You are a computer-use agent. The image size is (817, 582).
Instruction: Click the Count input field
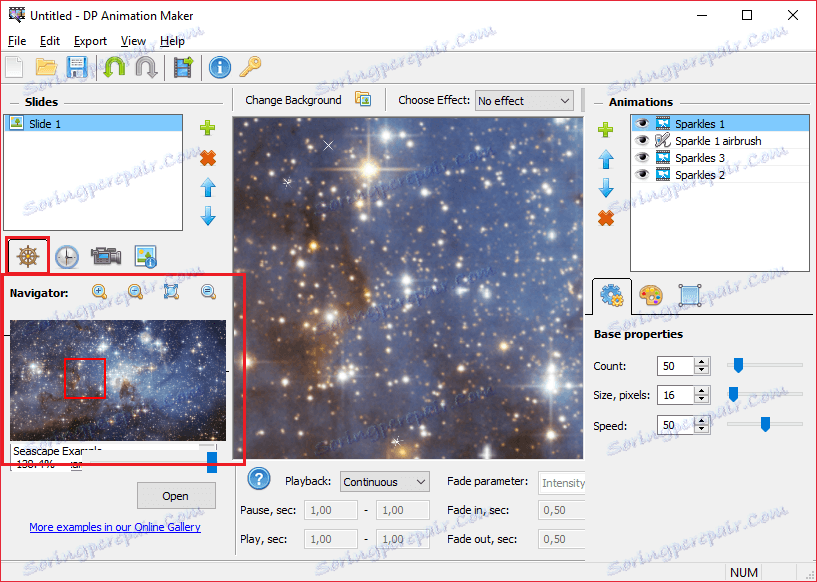point(676,366)
